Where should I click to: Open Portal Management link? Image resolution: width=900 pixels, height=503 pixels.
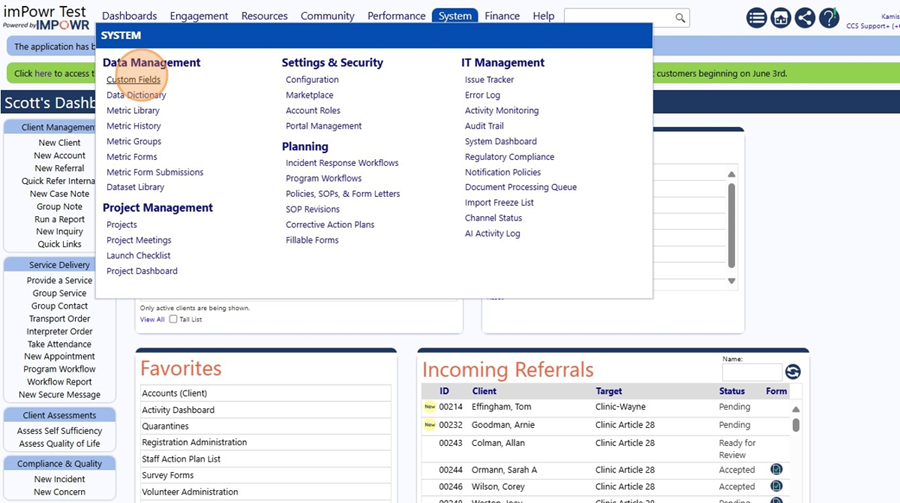[x=324, y=126]
